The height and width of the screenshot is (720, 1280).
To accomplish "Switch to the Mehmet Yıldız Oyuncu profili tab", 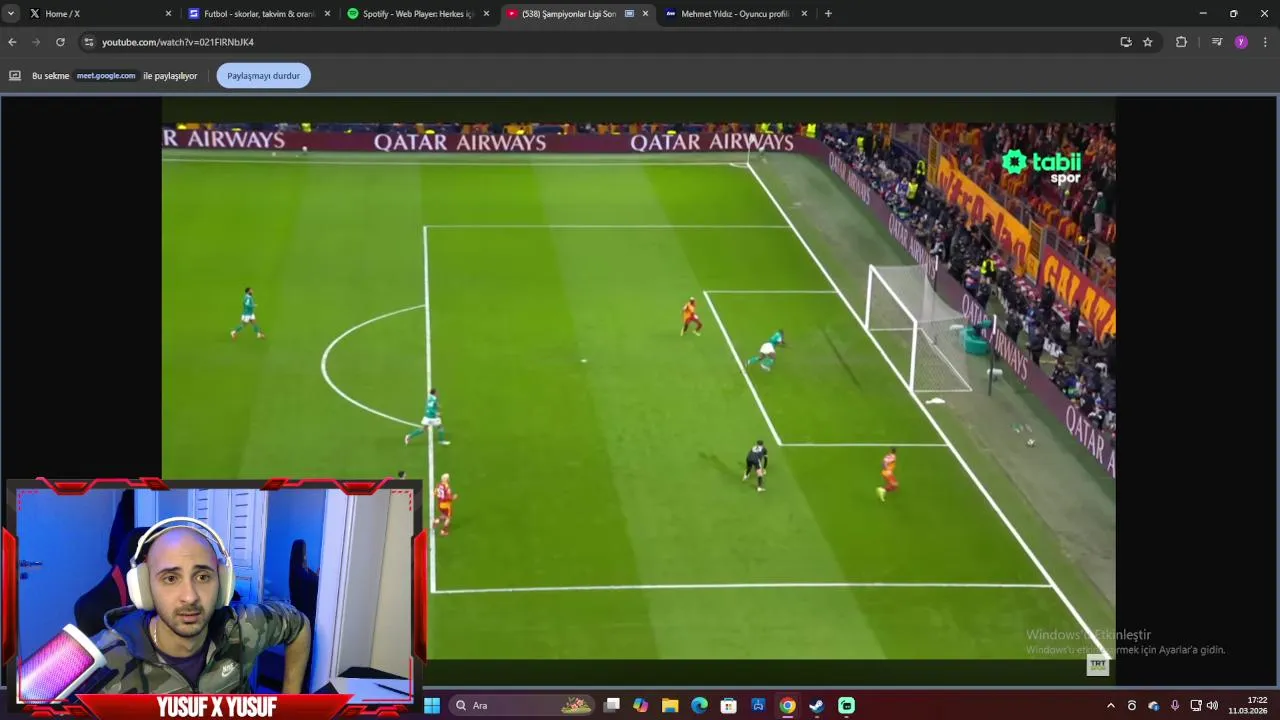I will 736,14.
